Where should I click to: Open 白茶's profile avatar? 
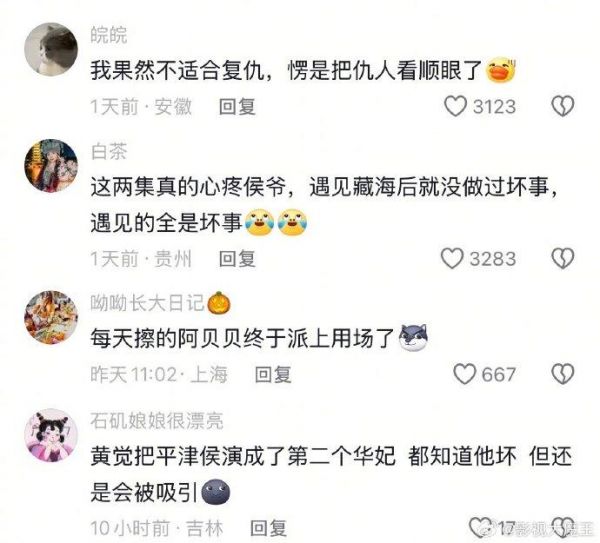coord(51,165)
